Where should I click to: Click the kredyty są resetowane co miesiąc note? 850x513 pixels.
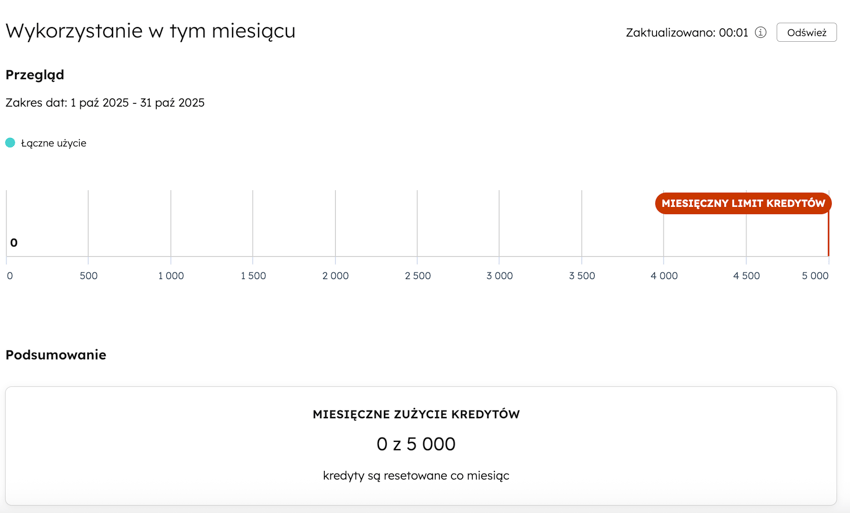[416, 476]
